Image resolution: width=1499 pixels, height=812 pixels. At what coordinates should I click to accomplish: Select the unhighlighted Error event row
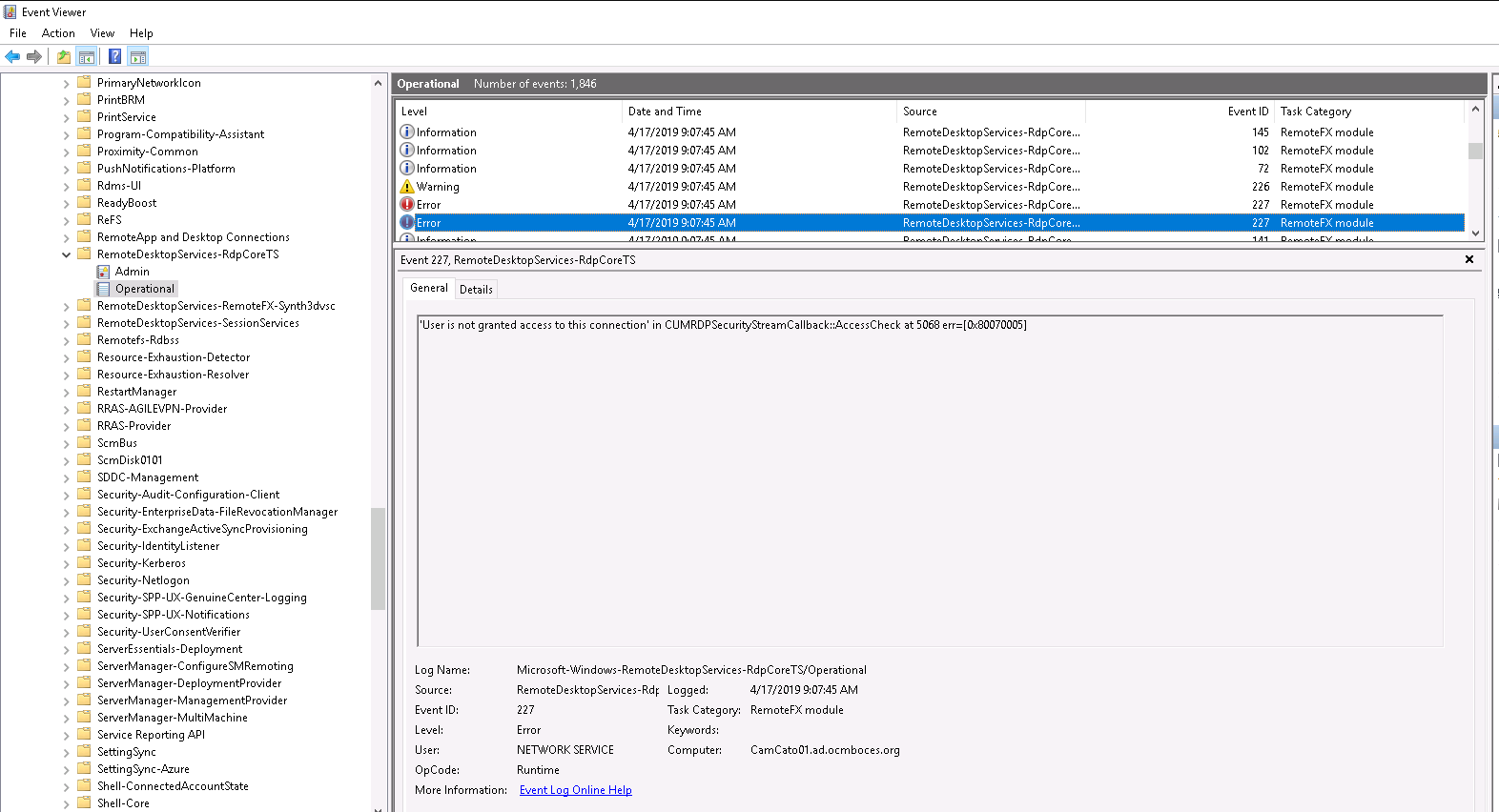(x=930, y=205)
